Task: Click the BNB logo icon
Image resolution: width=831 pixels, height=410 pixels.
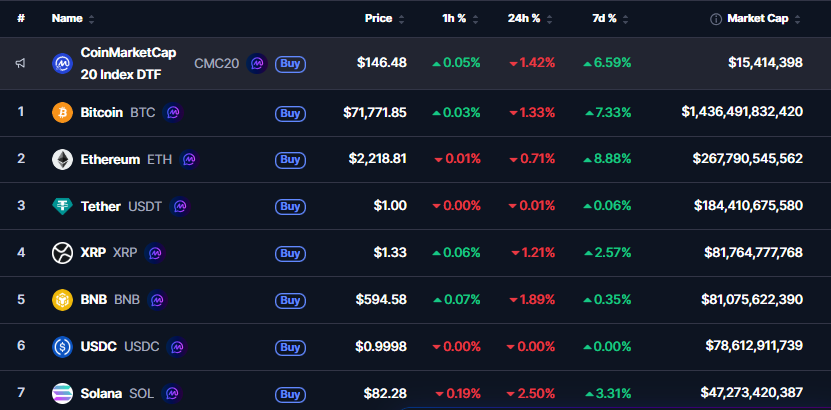Action: [x=62, y=300]
